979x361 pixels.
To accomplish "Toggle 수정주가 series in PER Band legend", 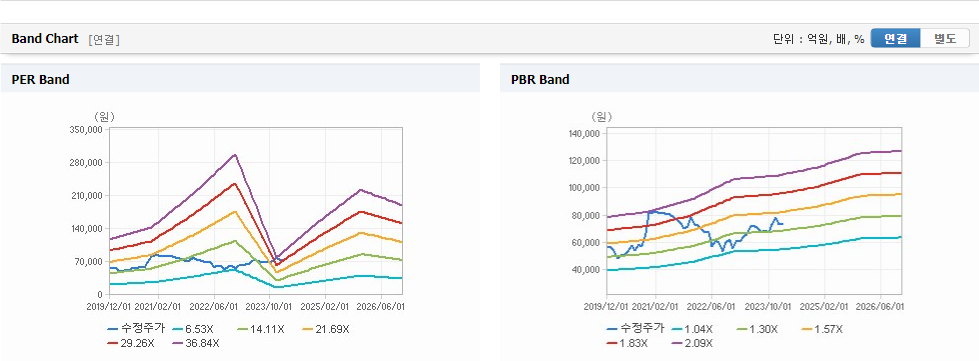I will click(136, 329).
